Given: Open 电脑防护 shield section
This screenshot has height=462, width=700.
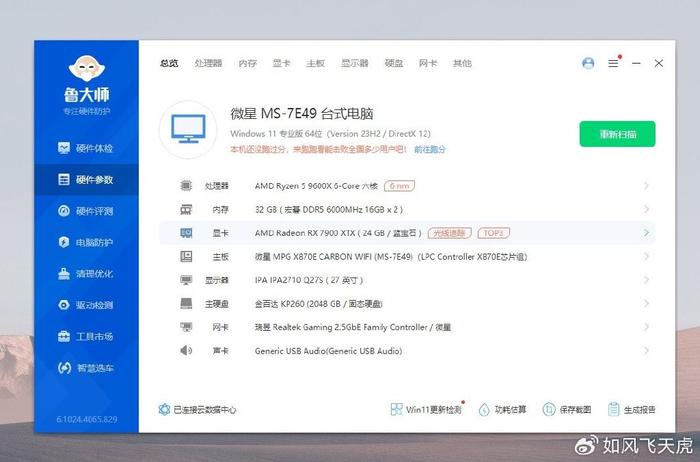Looking at the screenshot, I should tap(85, 242).
